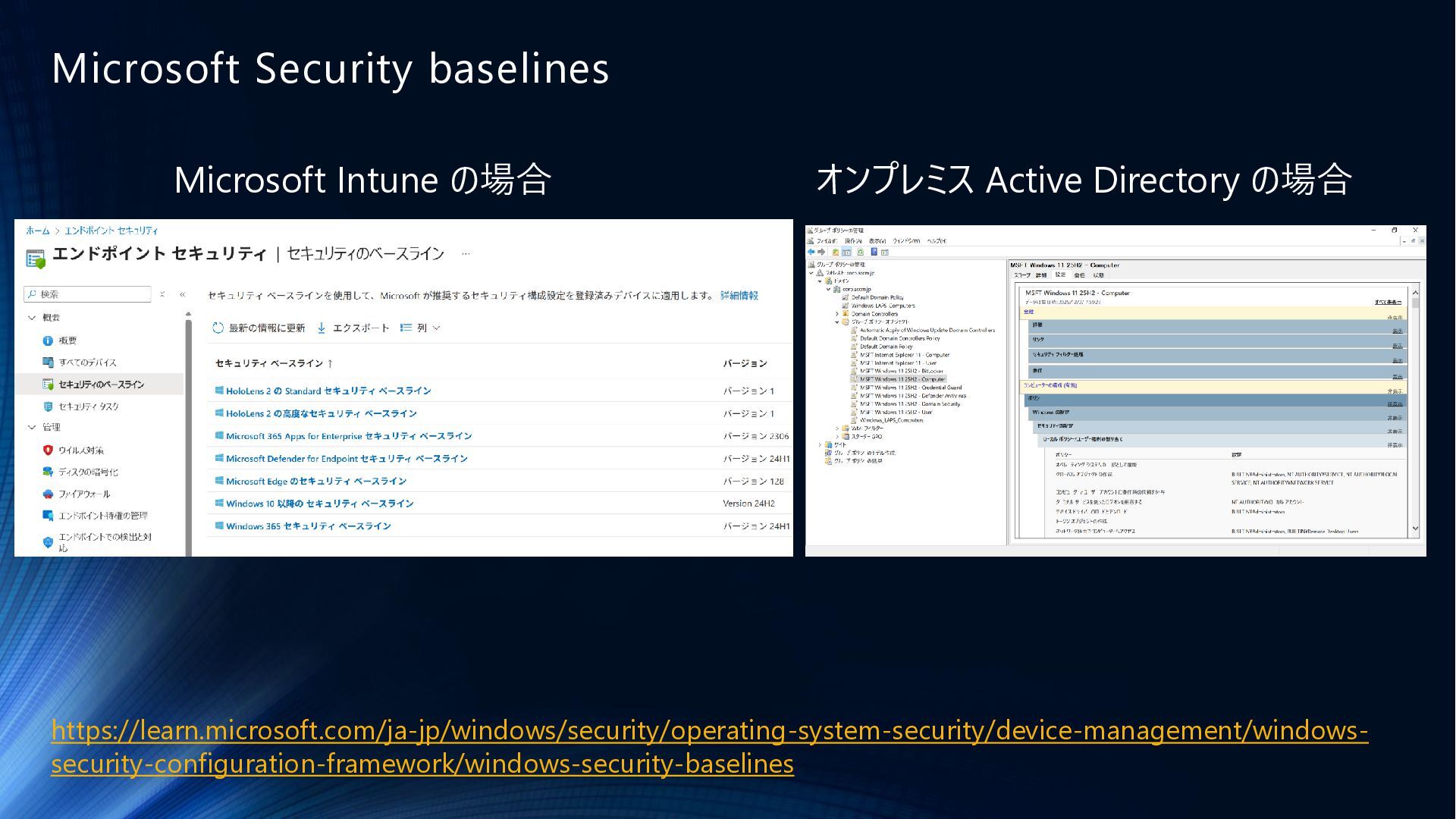Switch to the スコープ tab
The width and height of the screenshot is (1456, 819).
point(1022,275)
